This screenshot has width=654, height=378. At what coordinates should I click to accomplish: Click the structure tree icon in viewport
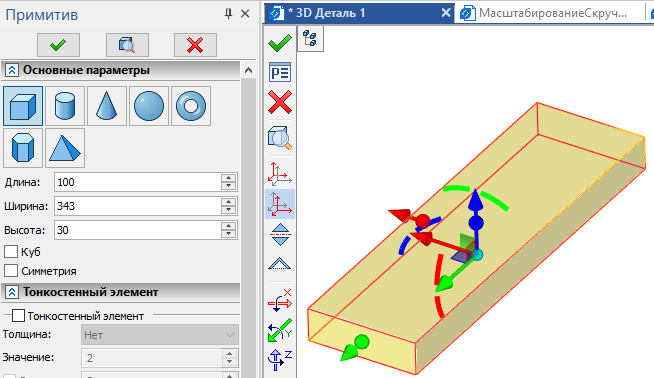point(310,38)
